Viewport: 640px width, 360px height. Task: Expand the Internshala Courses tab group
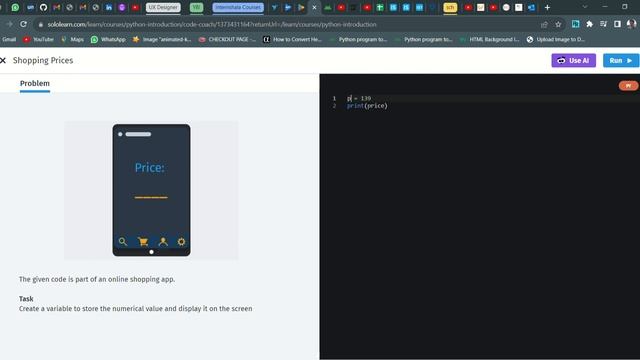[x=238, y=7]
